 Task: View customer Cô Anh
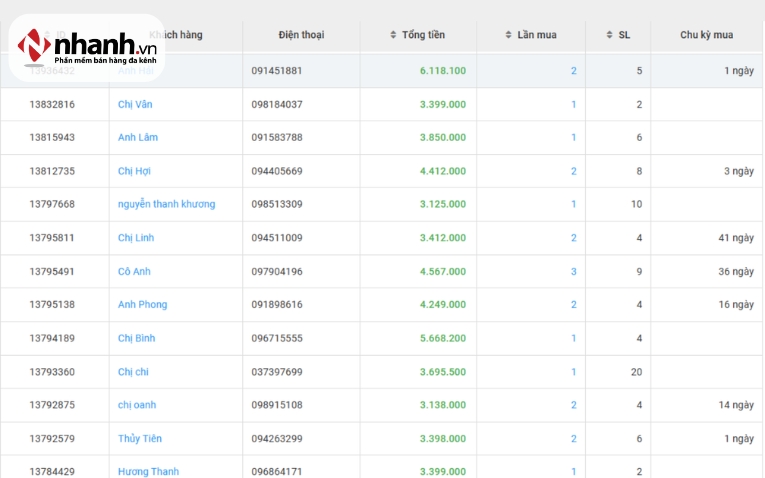(135, 271)
